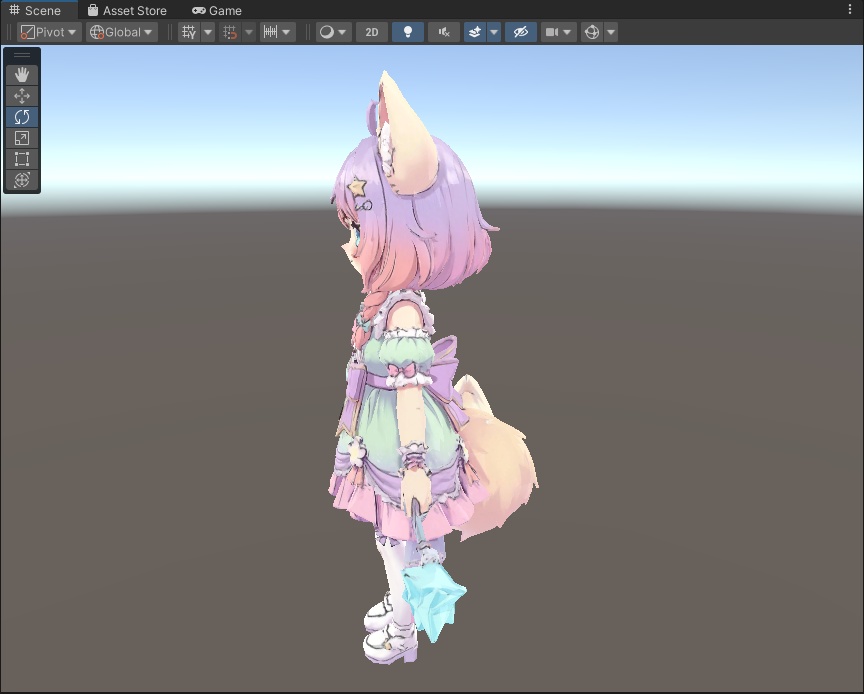Select the Move tool

[x=21, y=95]
